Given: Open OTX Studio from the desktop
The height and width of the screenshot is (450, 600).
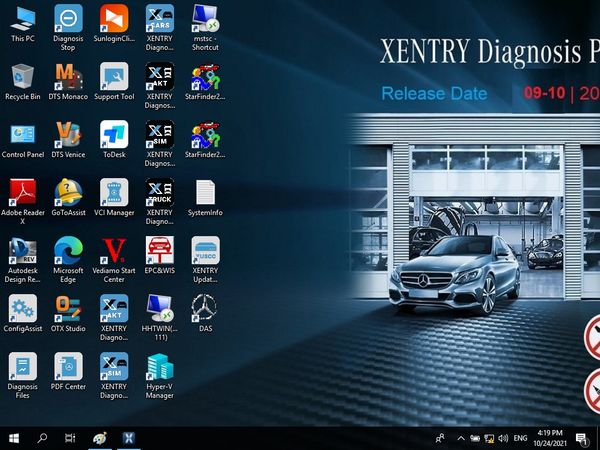Looking at the screenshot, I should 68,308.
